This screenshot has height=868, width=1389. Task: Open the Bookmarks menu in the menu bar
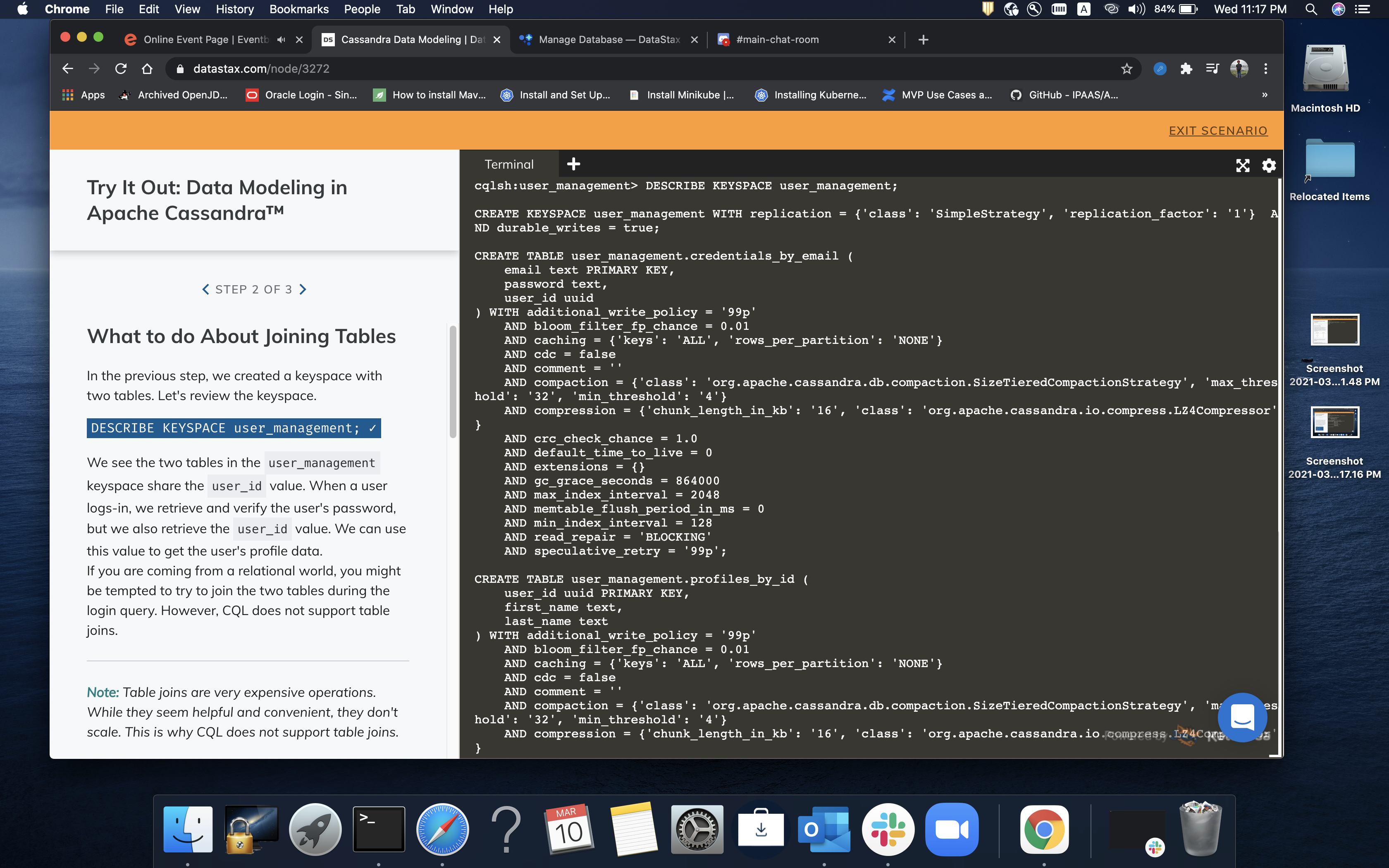click(298, 9)
